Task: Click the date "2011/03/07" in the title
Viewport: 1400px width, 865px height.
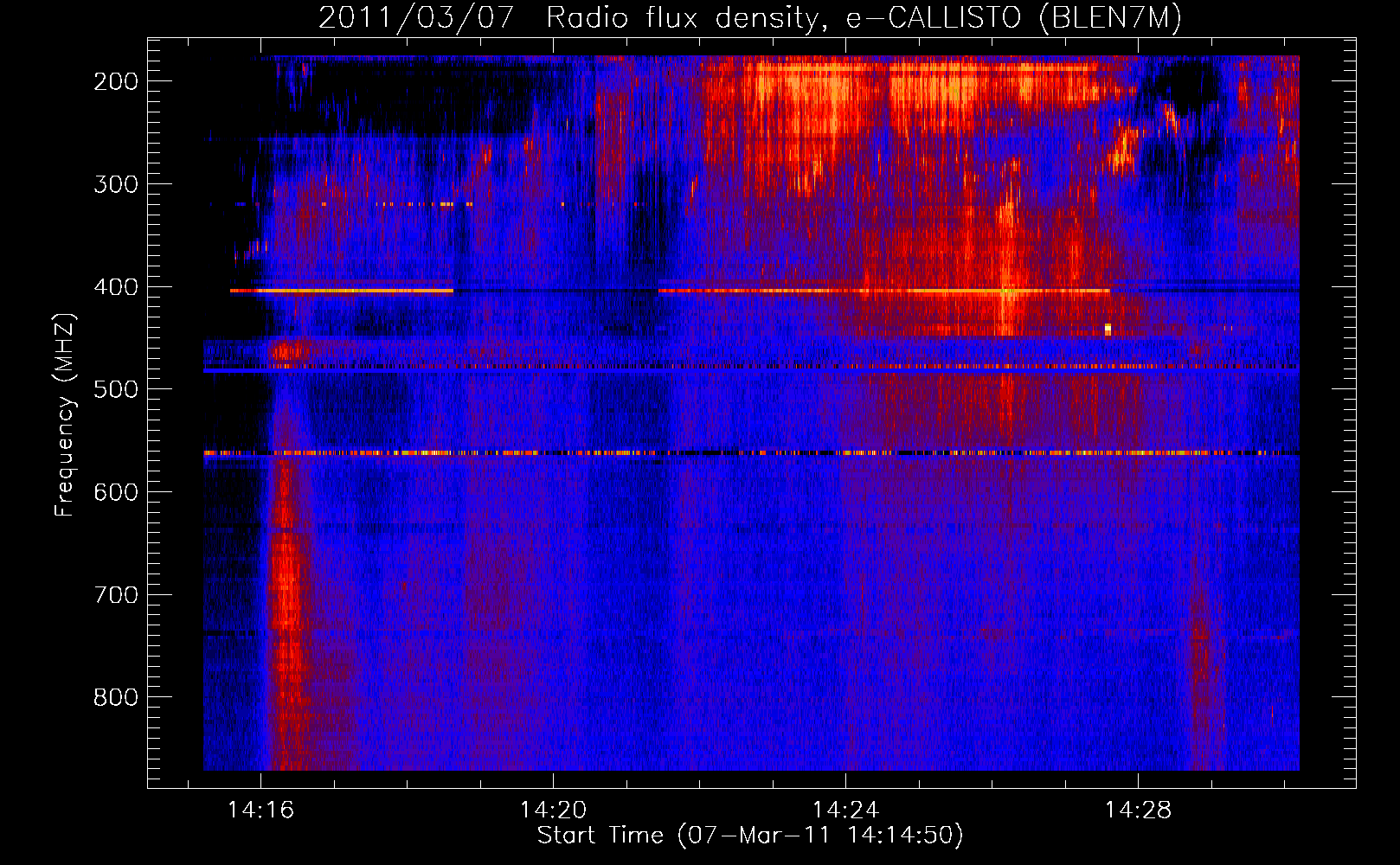Action: (x=416, y=18)
